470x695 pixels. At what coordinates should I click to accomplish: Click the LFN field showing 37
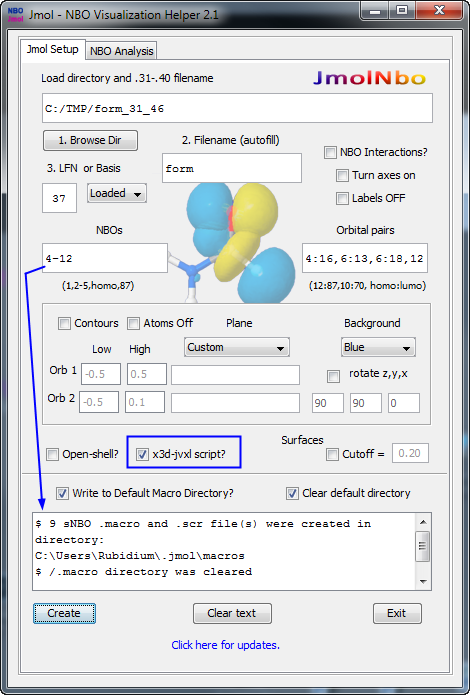59,198
